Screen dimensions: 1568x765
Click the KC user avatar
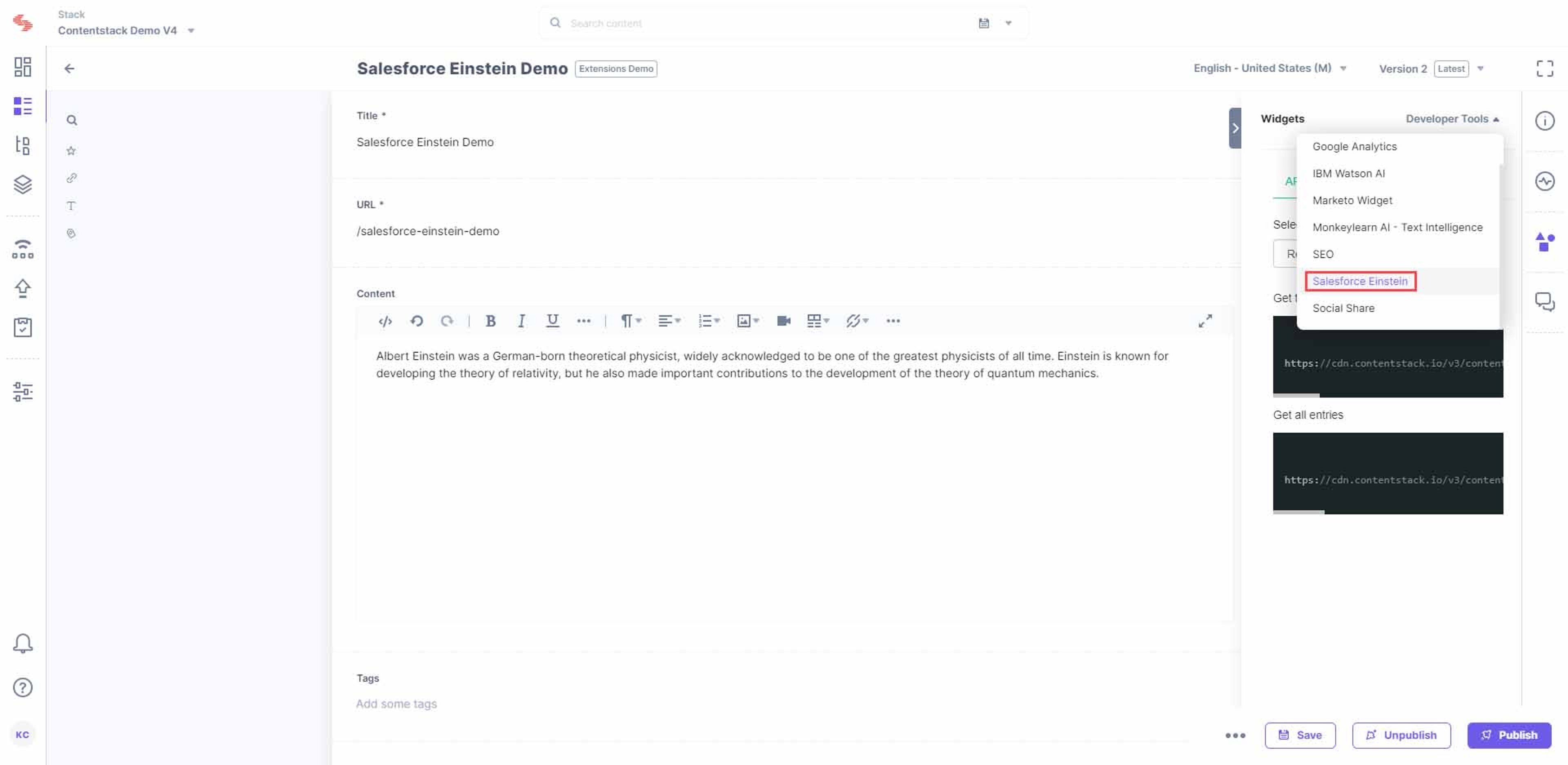[x=22, y=734]
